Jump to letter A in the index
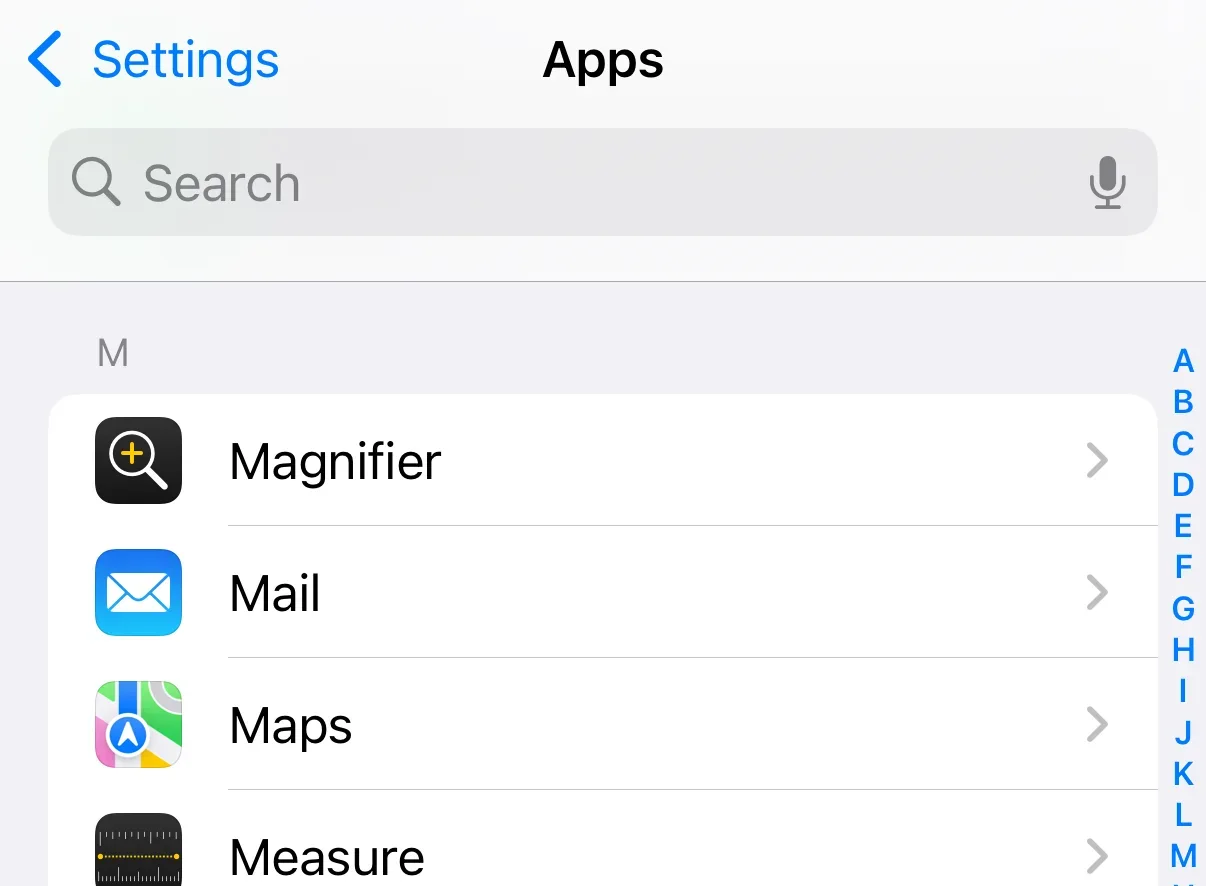The width and height of the screenshot is (1206, 886). coord(1183,362)
